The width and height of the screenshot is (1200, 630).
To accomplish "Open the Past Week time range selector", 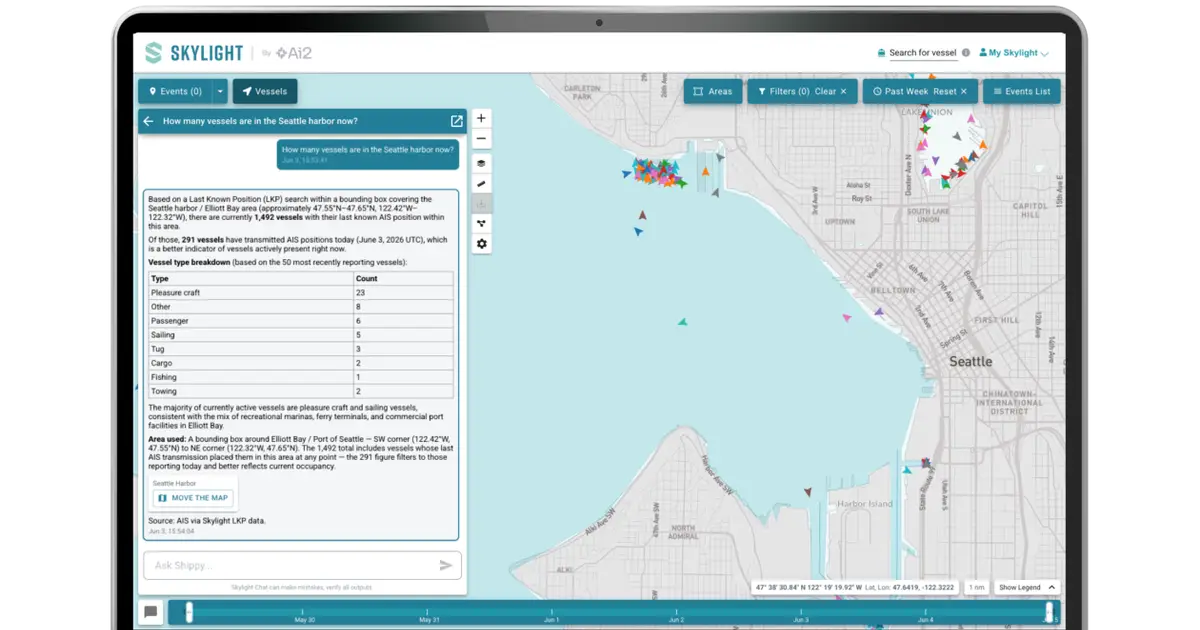I will pos(899,91).
